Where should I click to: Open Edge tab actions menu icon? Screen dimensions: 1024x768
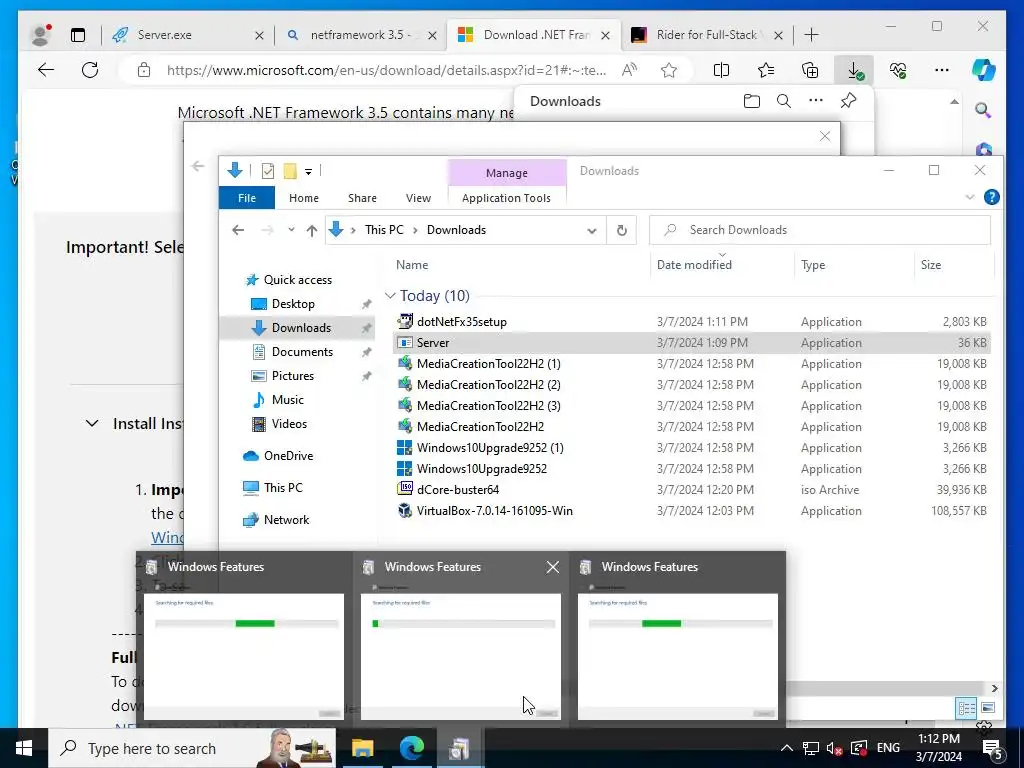78,35
